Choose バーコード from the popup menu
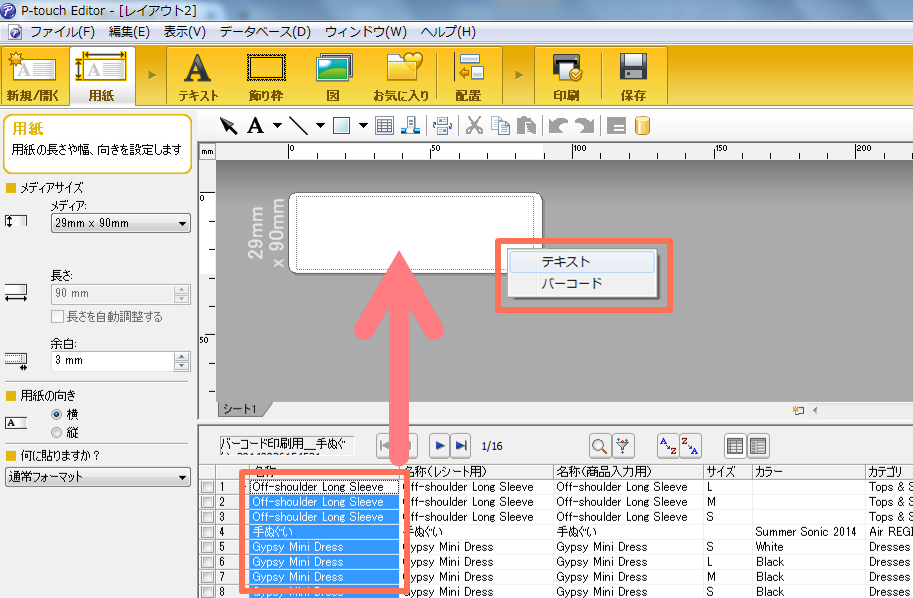This screenshot has width=913, height=598. pyautogui.click(x=582, y=284)
